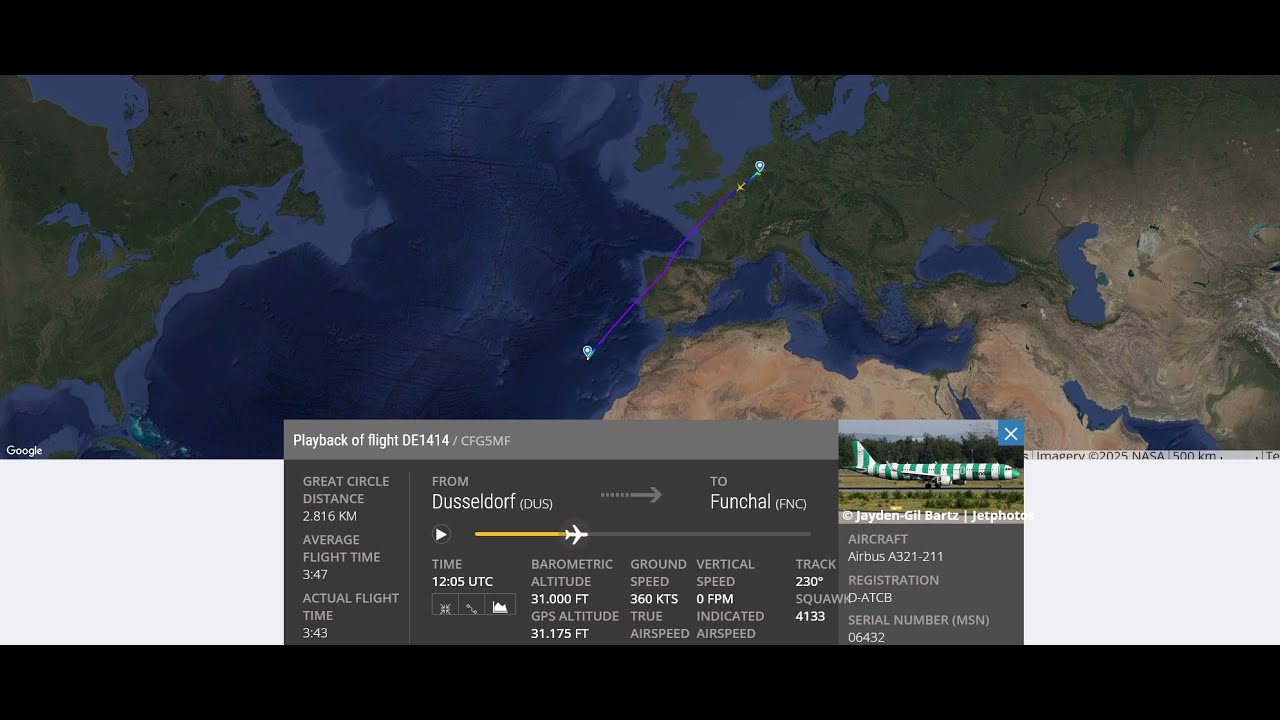The image size is (1280, 720).
Task: Click the 0 FPM vertical speed value
Action: (x=715, y=599)
